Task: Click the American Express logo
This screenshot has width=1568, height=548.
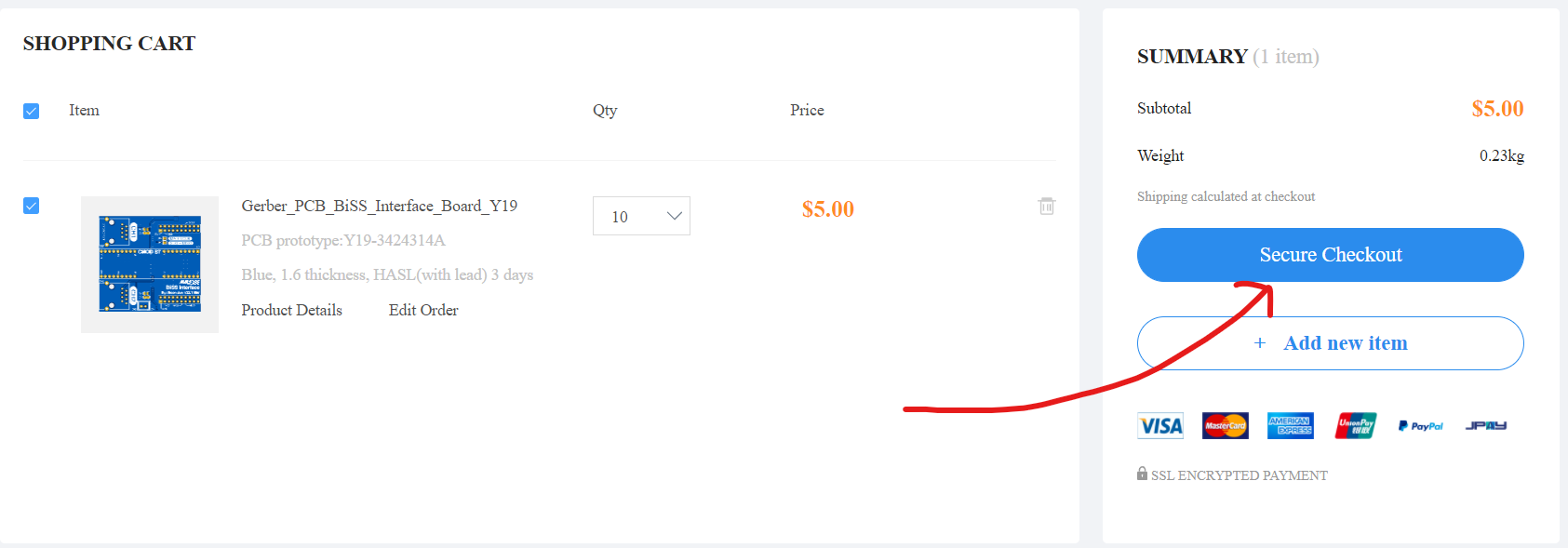Action: (1291, 426)
